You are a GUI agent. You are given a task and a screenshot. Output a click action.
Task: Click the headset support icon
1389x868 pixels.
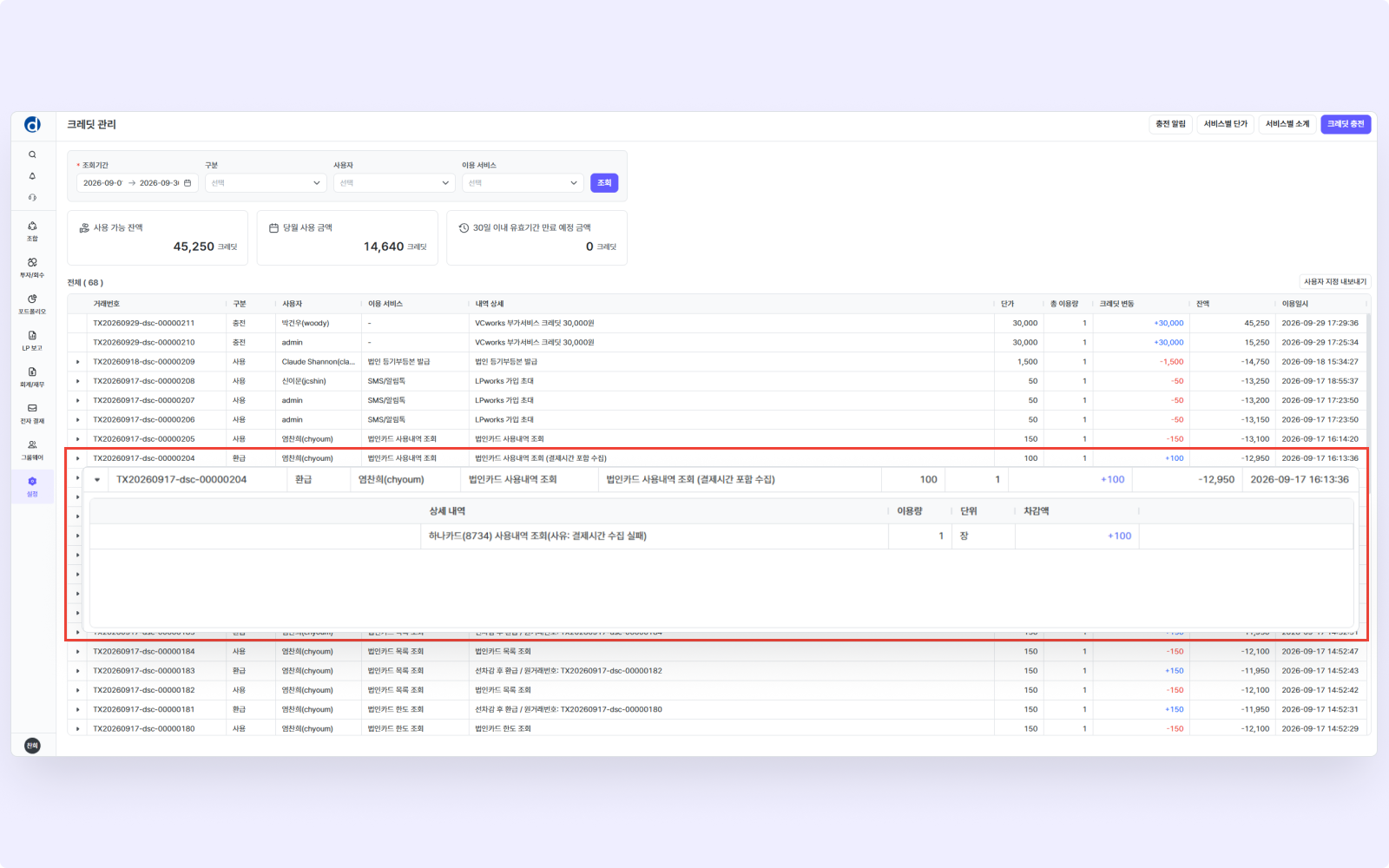[x=32, y=197]
